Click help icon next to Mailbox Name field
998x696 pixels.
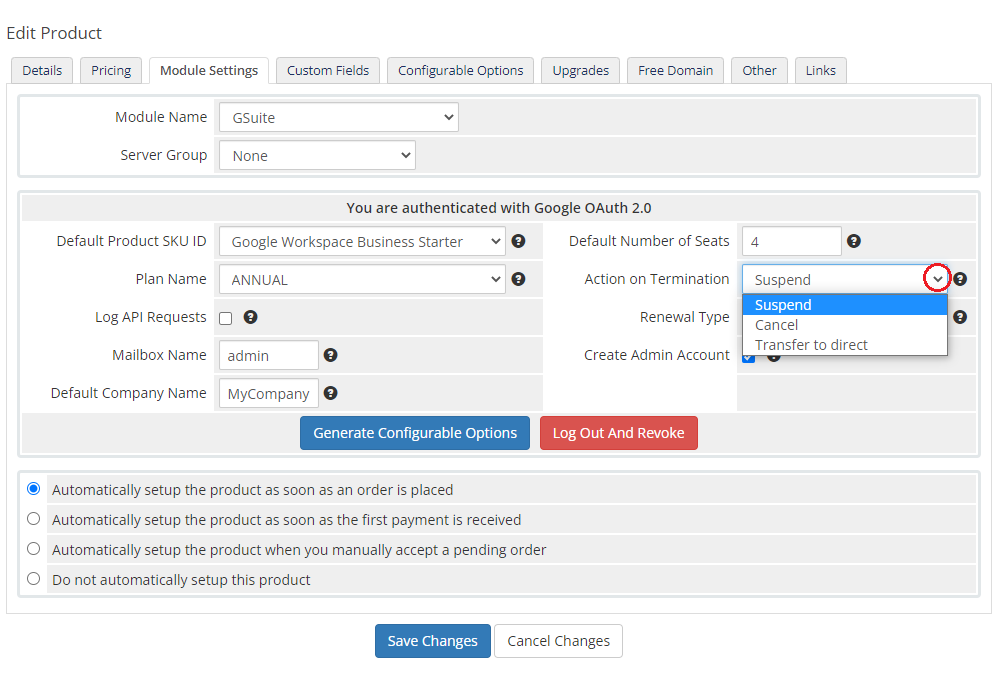point(330,355)
